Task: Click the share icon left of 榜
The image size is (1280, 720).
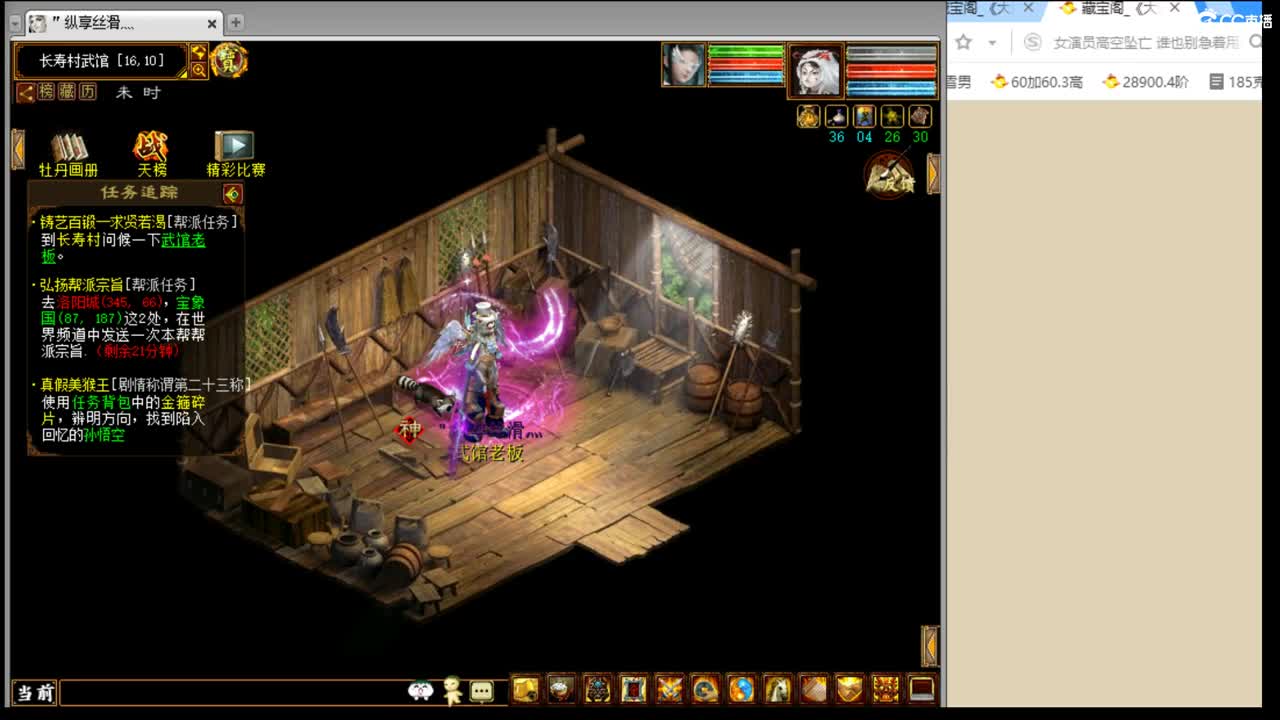Action: click(x=27, y=92)
